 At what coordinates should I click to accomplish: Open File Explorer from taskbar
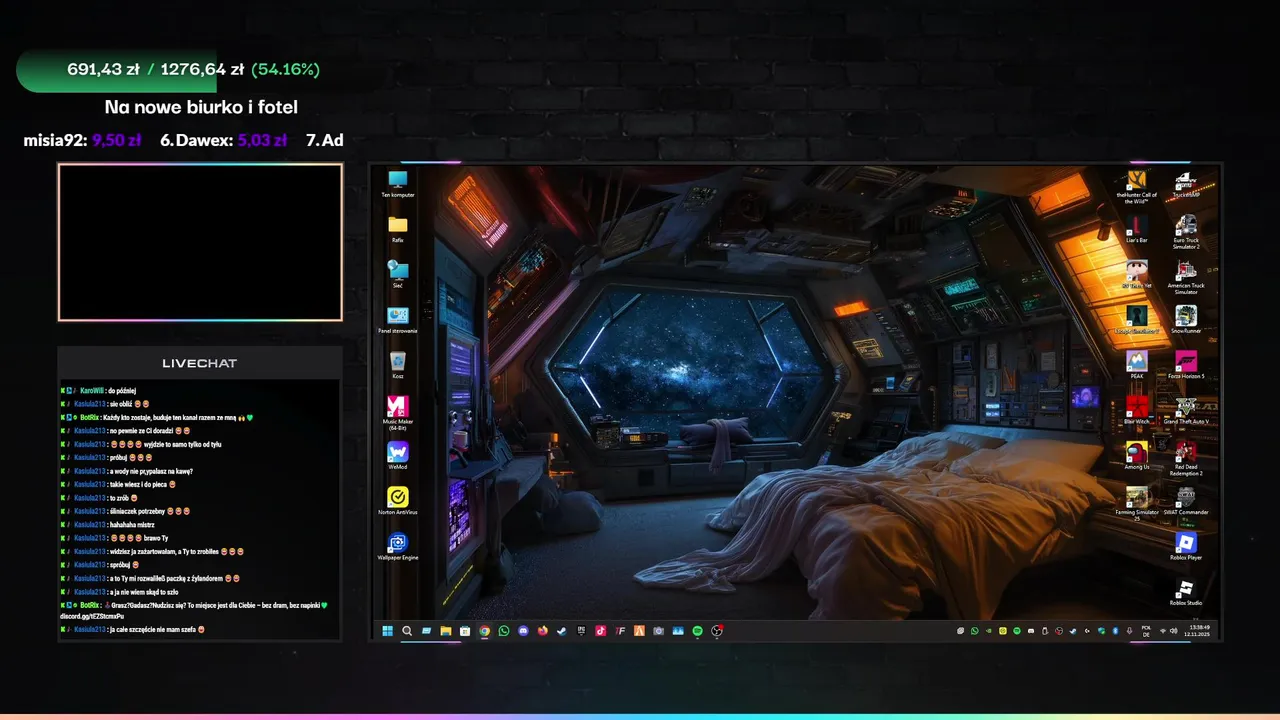pos(446,631)
